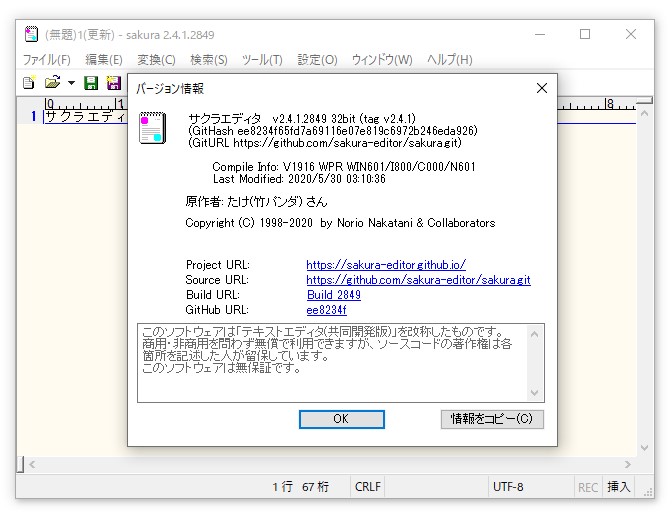Click the サクラエディタ v2.4.1.2849 version line
The width and height of the screenshot is (672, 519).
[x=302, y=119]
